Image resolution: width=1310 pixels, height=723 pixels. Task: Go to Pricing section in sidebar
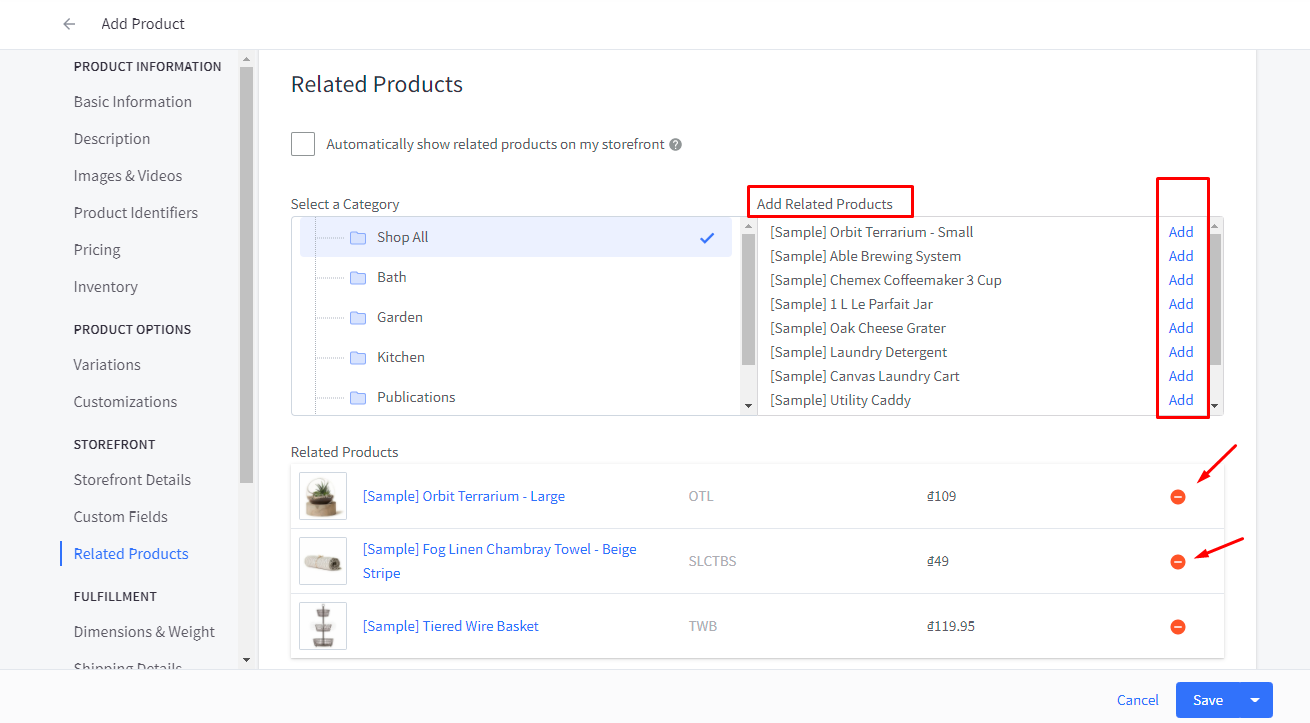coord(97,250)
